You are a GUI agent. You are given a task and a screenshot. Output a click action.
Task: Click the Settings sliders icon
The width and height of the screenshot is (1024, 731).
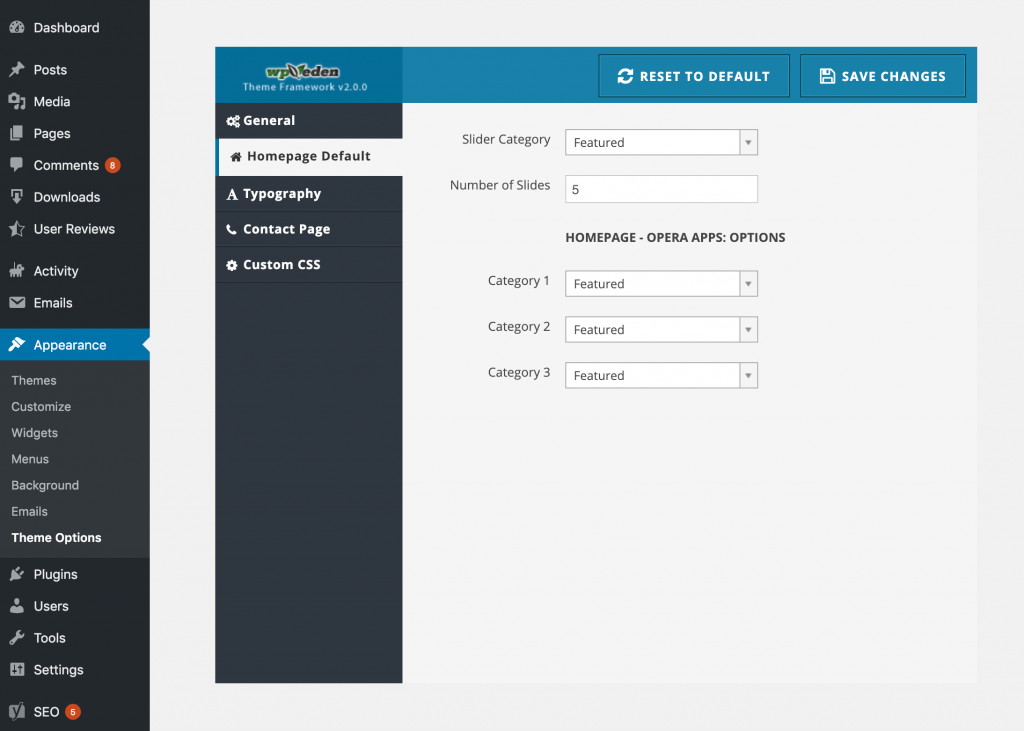(17, 670)
